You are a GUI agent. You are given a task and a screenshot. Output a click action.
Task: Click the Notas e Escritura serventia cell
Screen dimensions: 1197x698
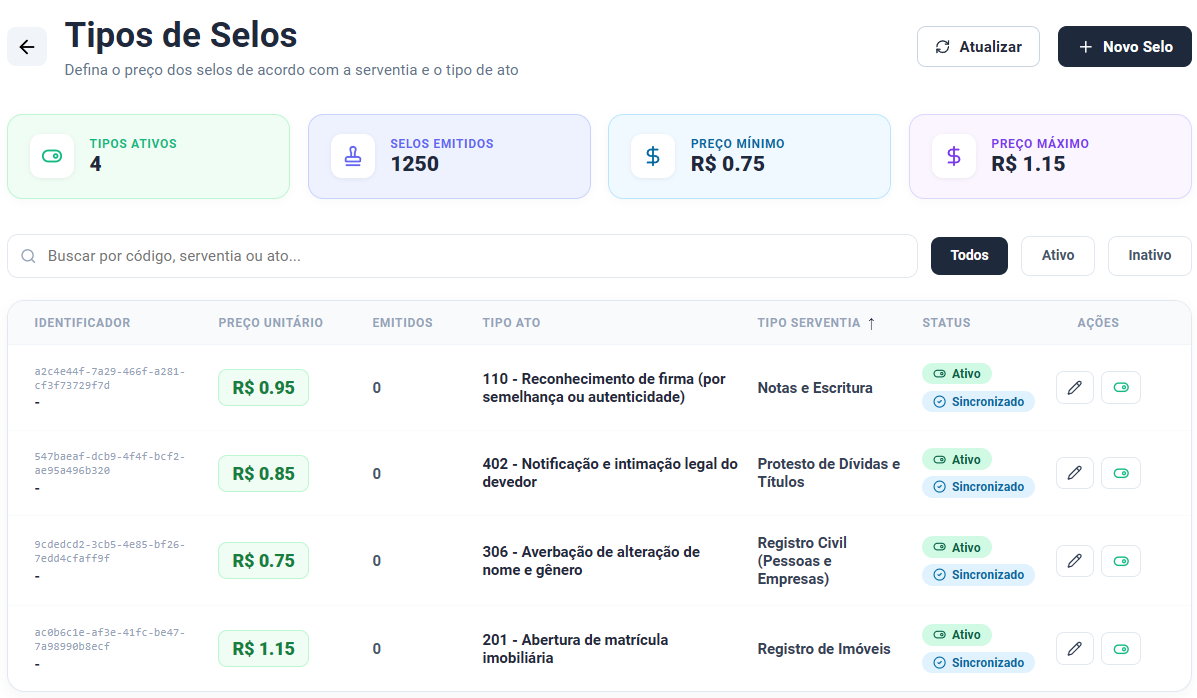(815, 388)
